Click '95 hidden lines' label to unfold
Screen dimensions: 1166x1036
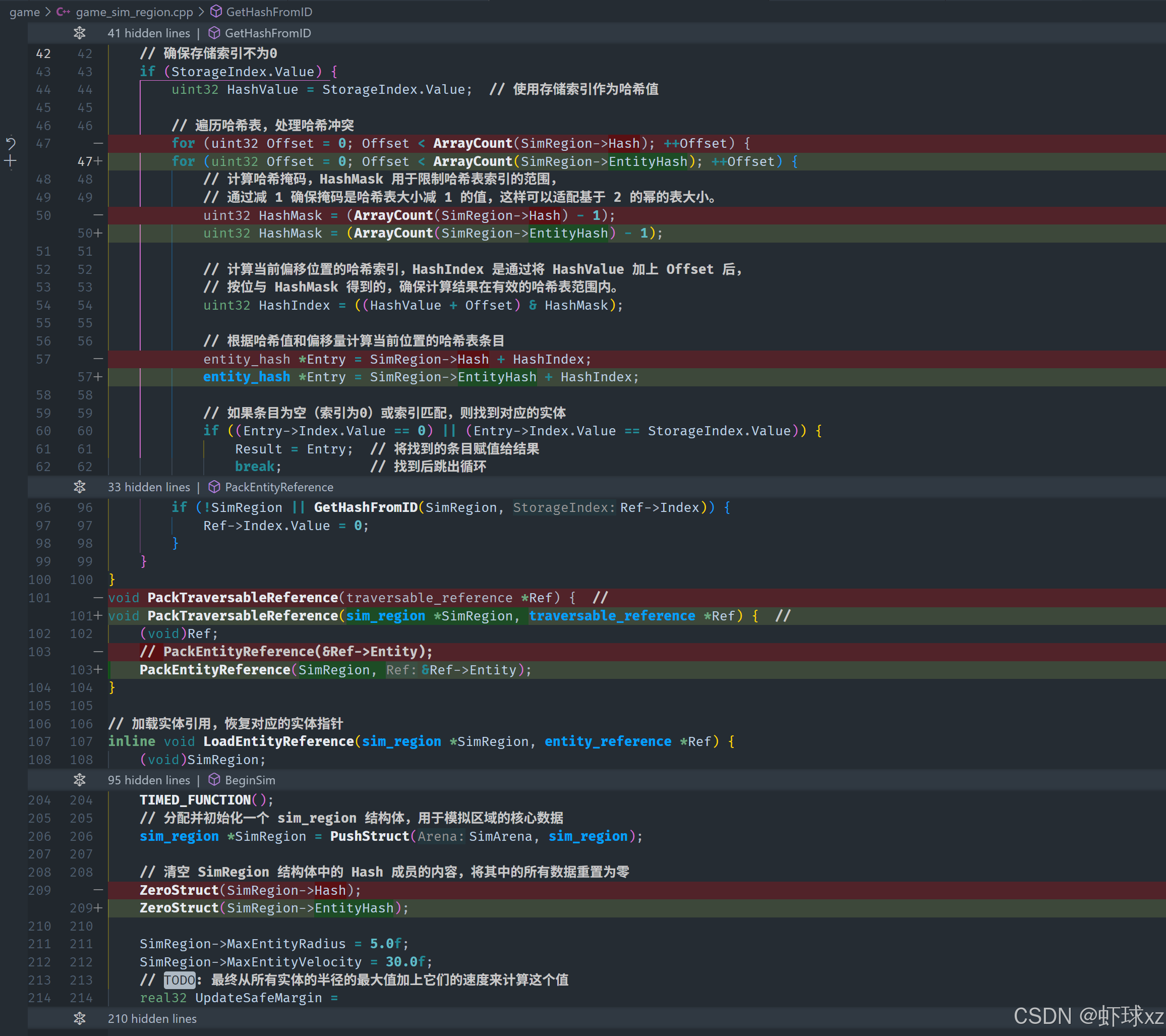(148, 780)
